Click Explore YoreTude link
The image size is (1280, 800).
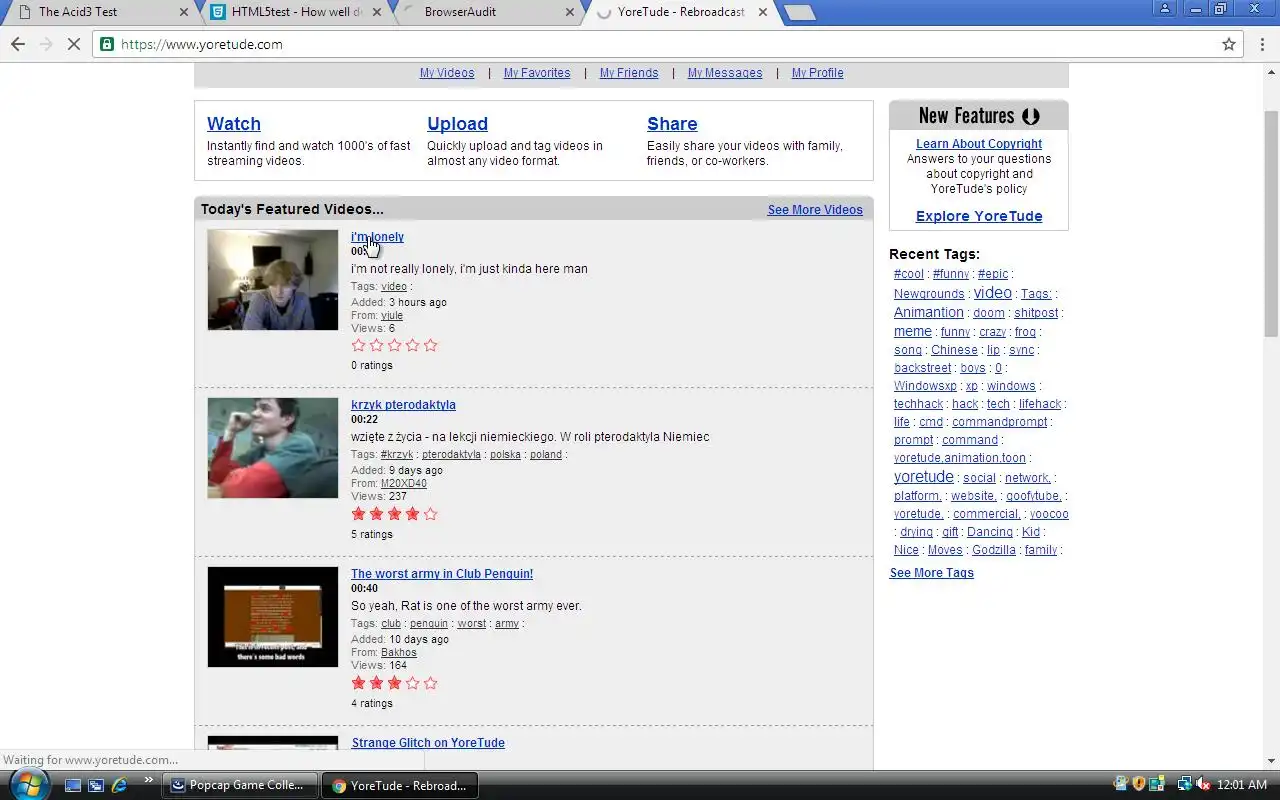tap(979, 216)
